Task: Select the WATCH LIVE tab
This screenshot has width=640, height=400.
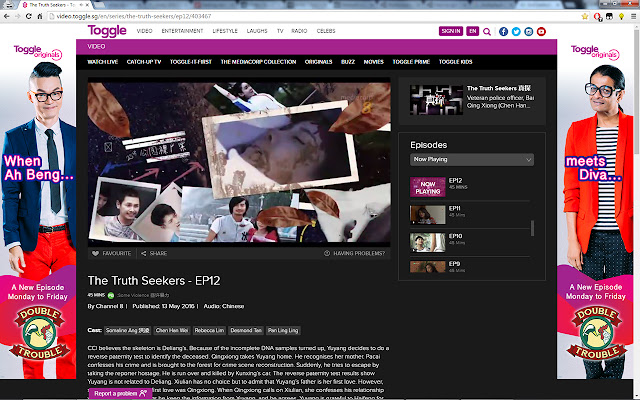Action: pos(102,62)
